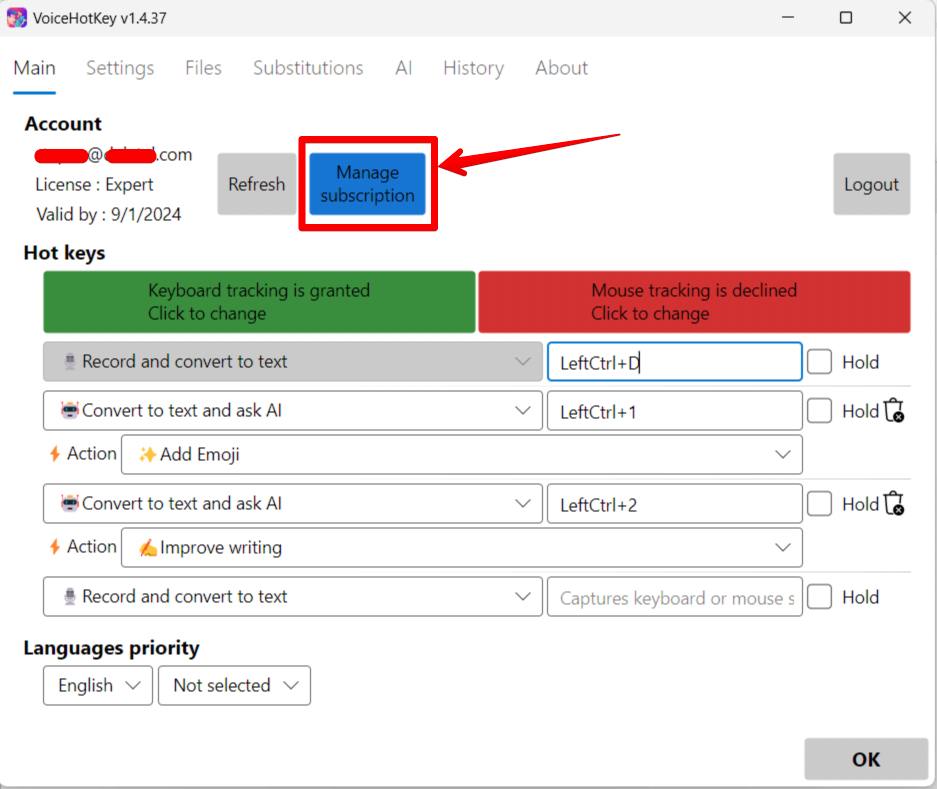Screen dimensions: 937x789
Task: Expand Convert to text and ask AI dropdown for LeftCtrl+1
Action: (x=293, y=411)
